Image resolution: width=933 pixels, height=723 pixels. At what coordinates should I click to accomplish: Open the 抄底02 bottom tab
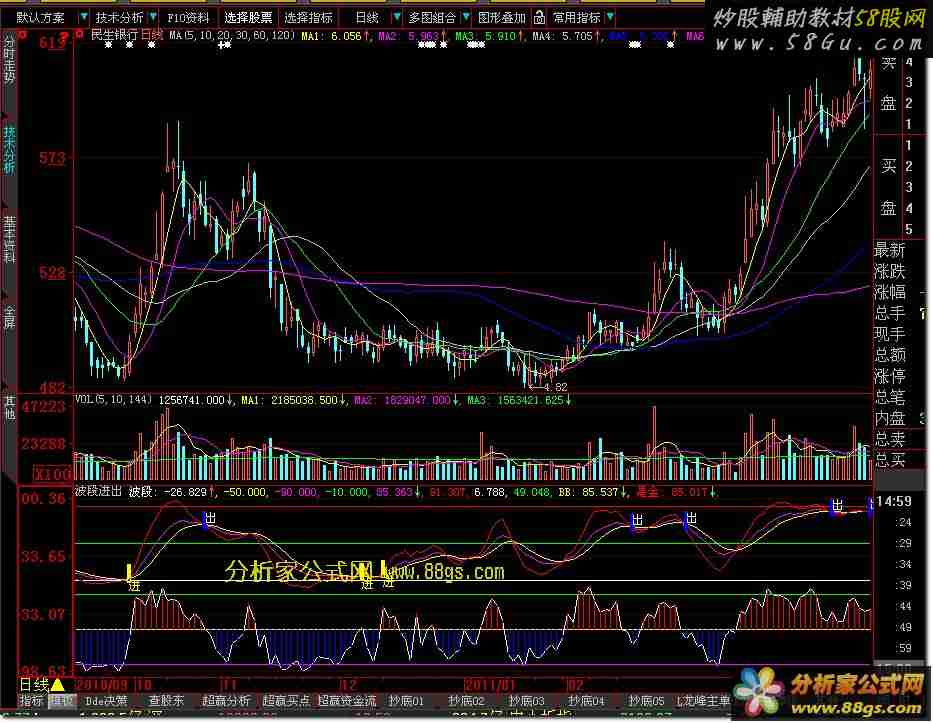(x=466, y=701)
